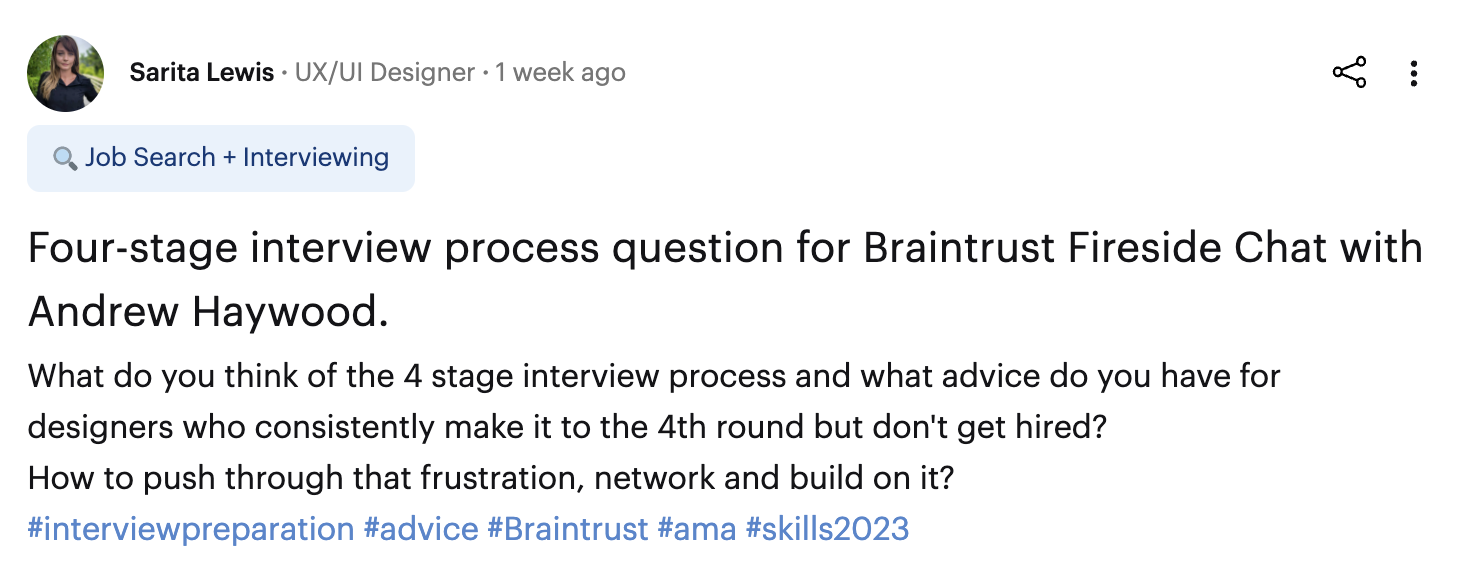Click the UX/UI Designer role label
1460x572 pixels.
pos(385,73)
